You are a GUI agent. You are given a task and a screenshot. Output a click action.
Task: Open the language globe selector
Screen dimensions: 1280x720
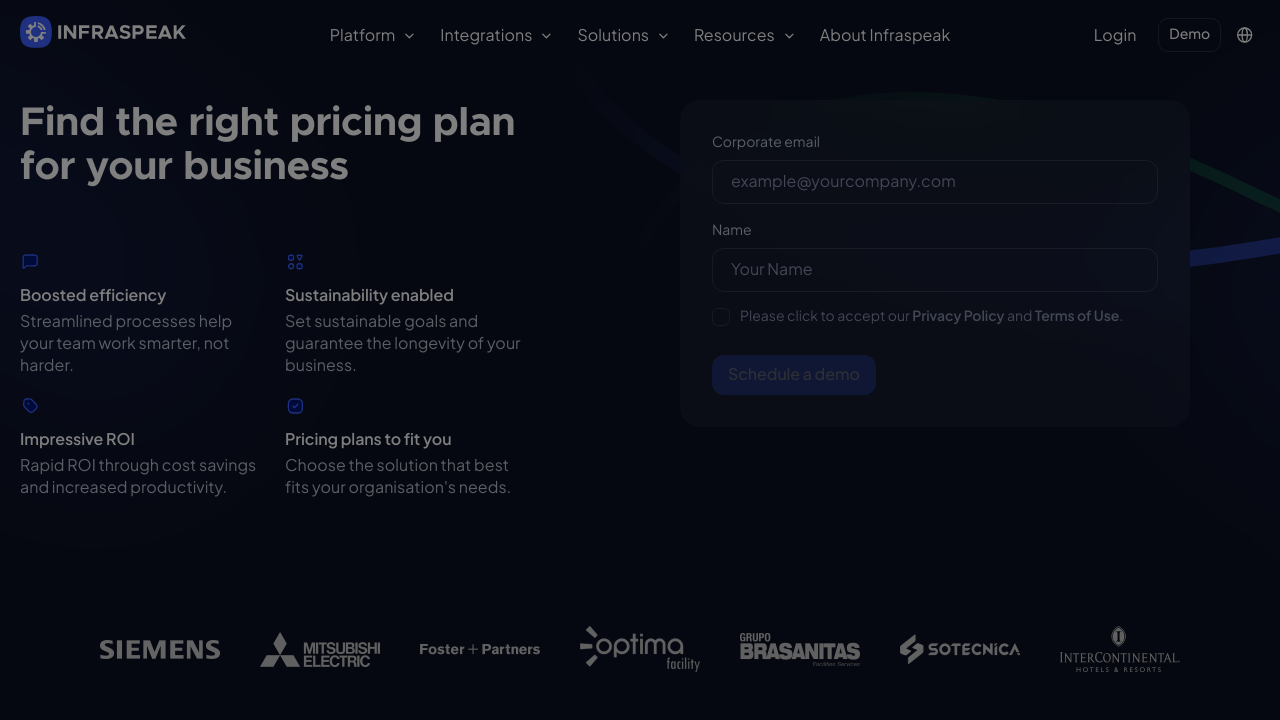point(1245,35)
